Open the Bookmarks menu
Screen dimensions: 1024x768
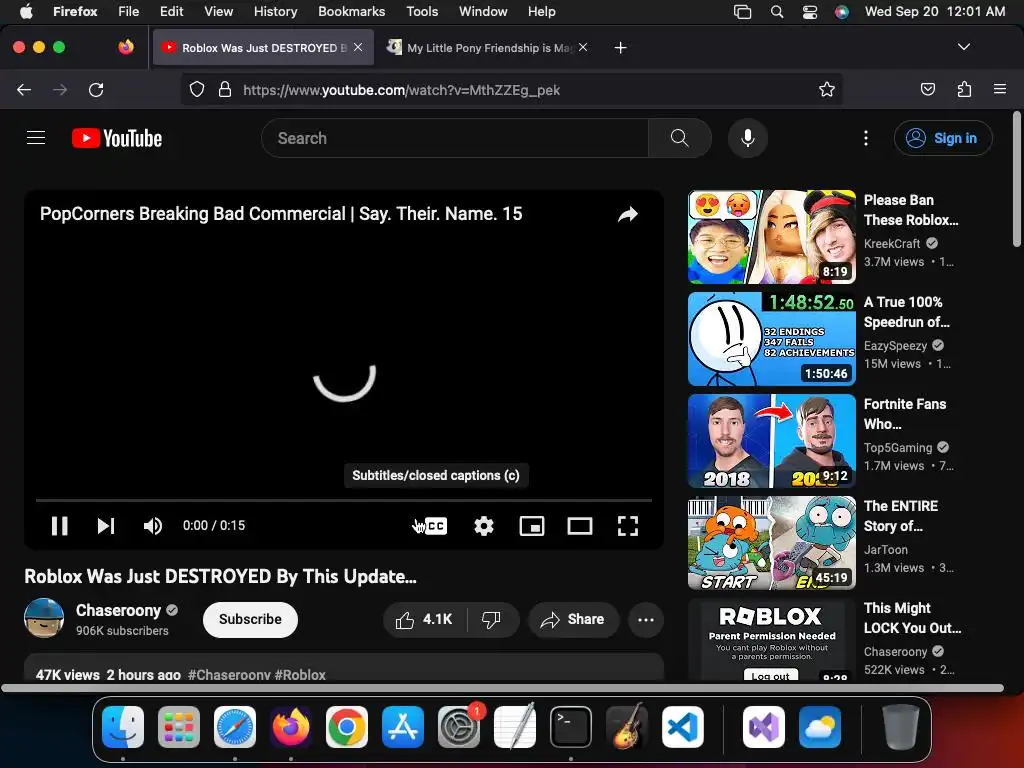[351, 11]
